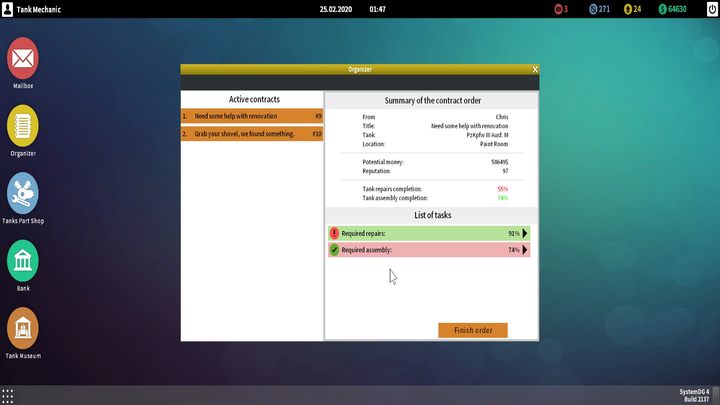Open the app grid in bottom-left corner
The height and width of the screenshot is (405, 720).
[x=7, y=395]
